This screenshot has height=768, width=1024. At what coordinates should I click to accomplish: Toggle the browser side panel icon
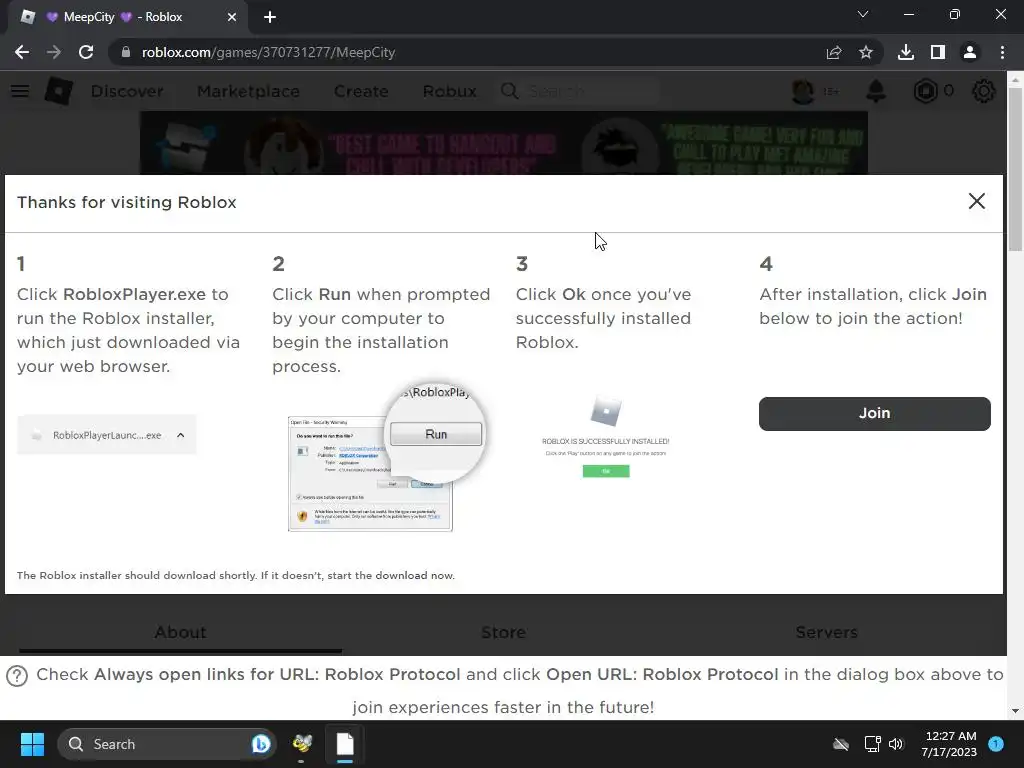click(938, 52)
